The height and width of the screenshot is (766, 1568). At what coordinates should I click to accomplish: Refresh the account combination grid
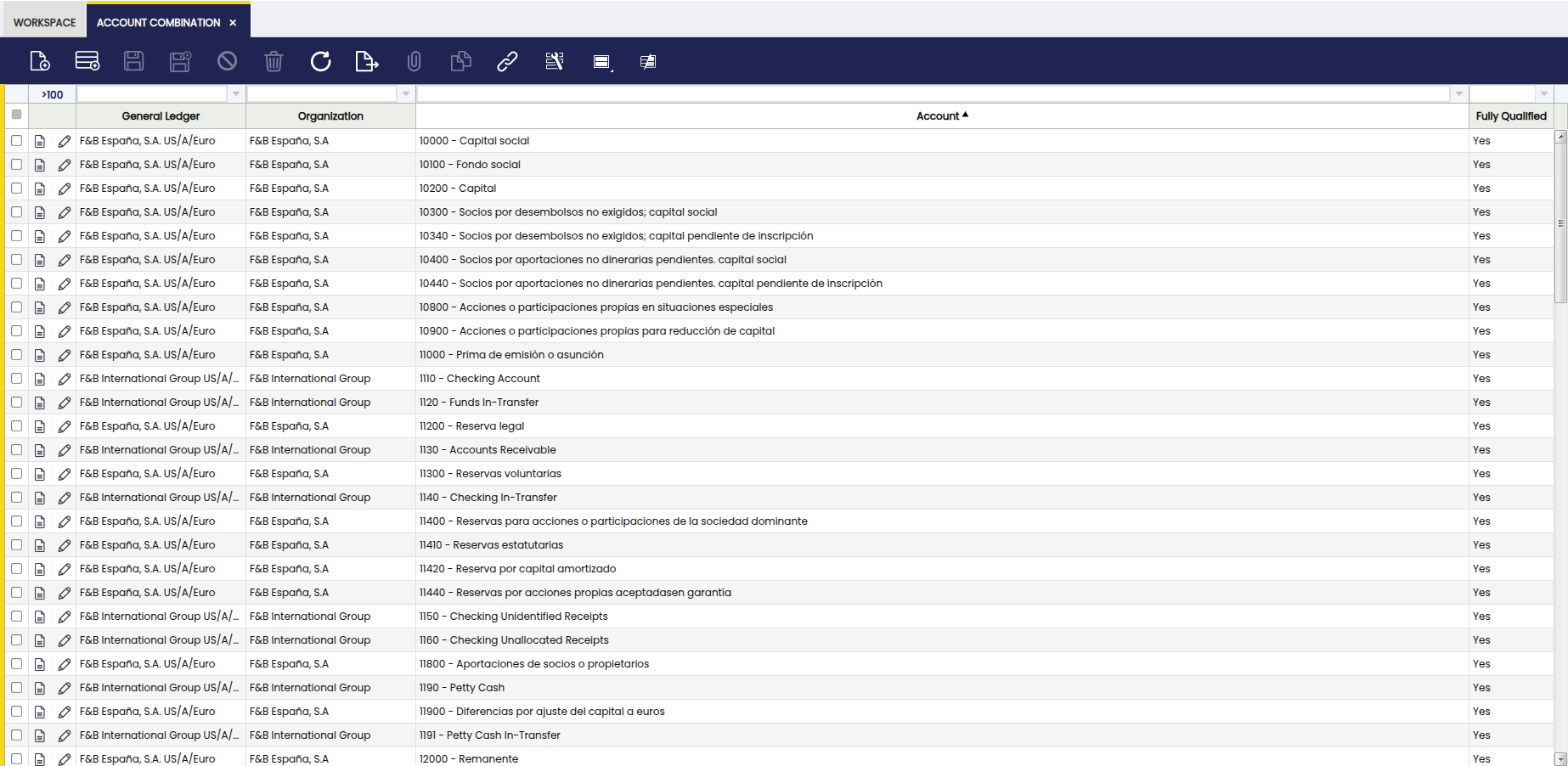pos(320,61)
